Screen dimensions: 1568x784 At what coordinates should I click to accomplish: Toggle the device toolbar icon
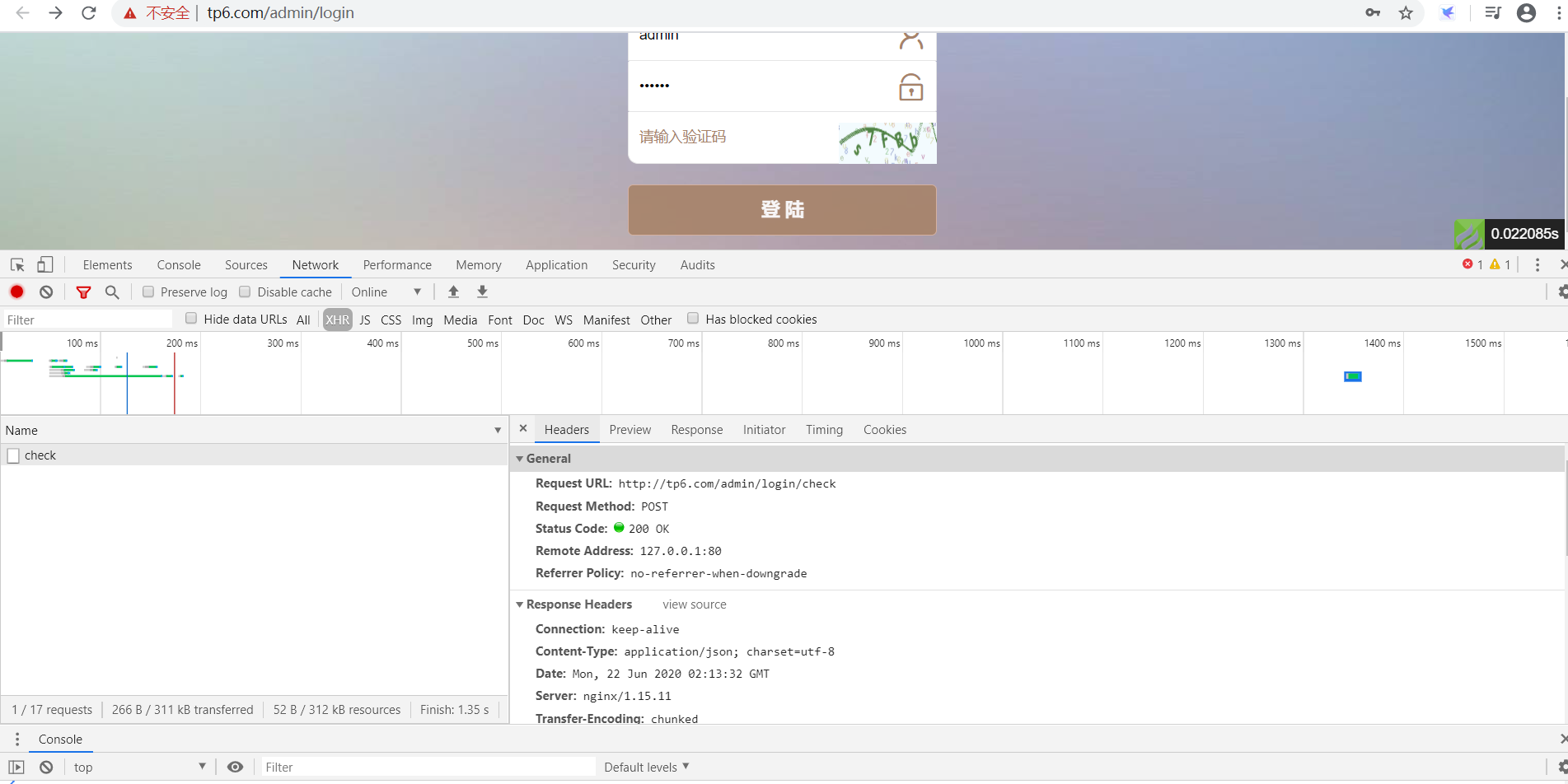(x=45, y=264)
